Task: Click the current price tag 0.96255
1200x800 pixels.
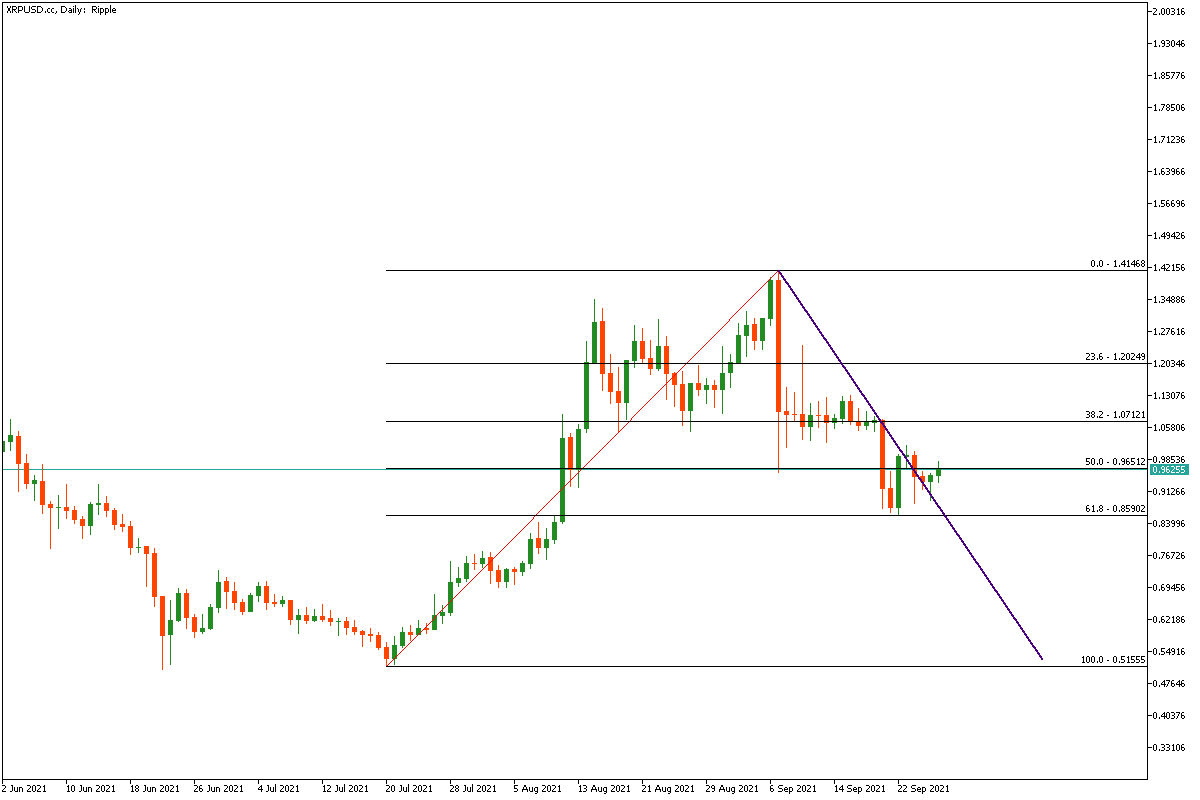Action: point(1167,469)
